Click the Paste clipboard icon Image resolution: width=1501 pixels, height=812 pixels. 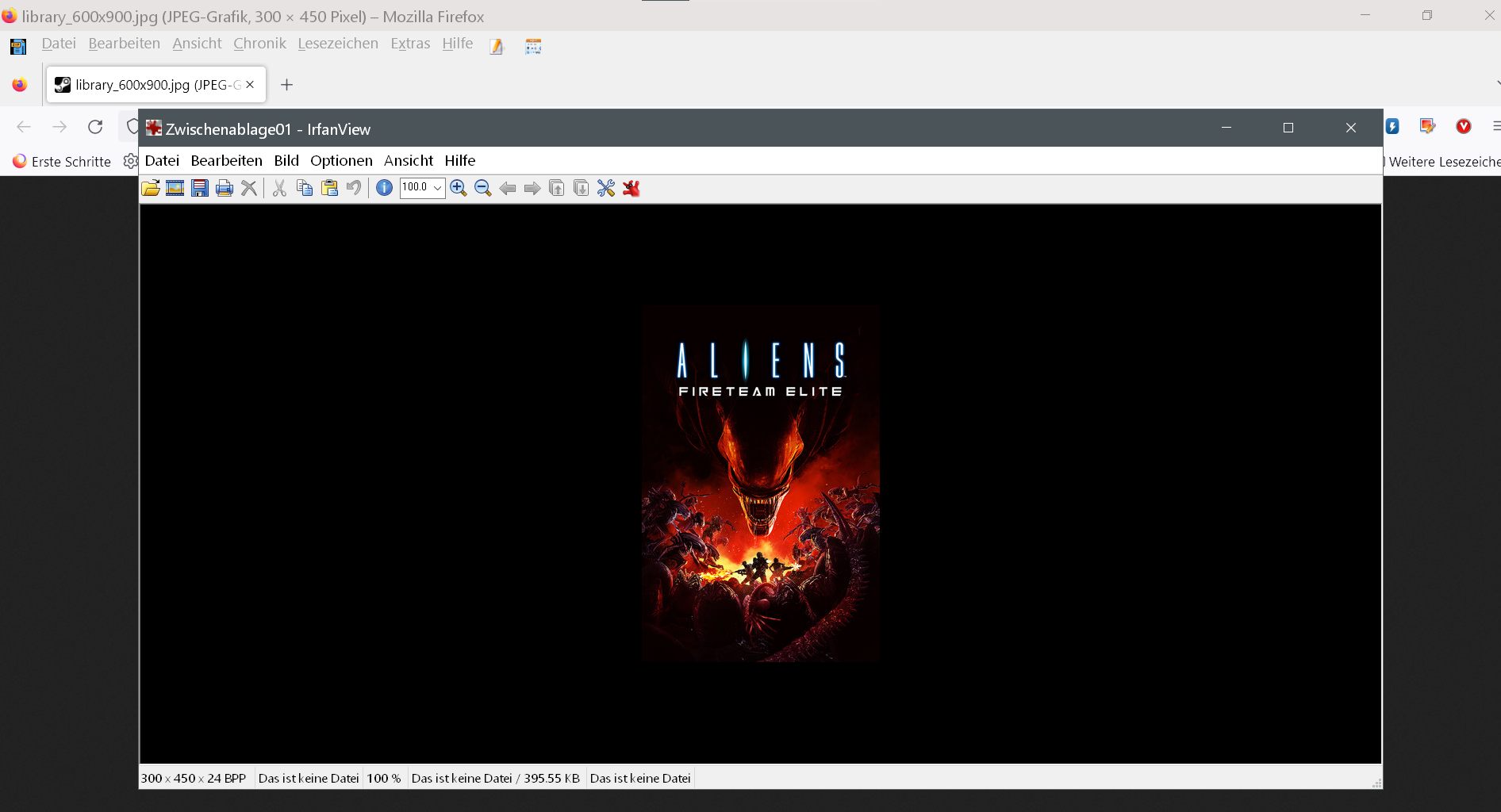[x=329, y=188]
